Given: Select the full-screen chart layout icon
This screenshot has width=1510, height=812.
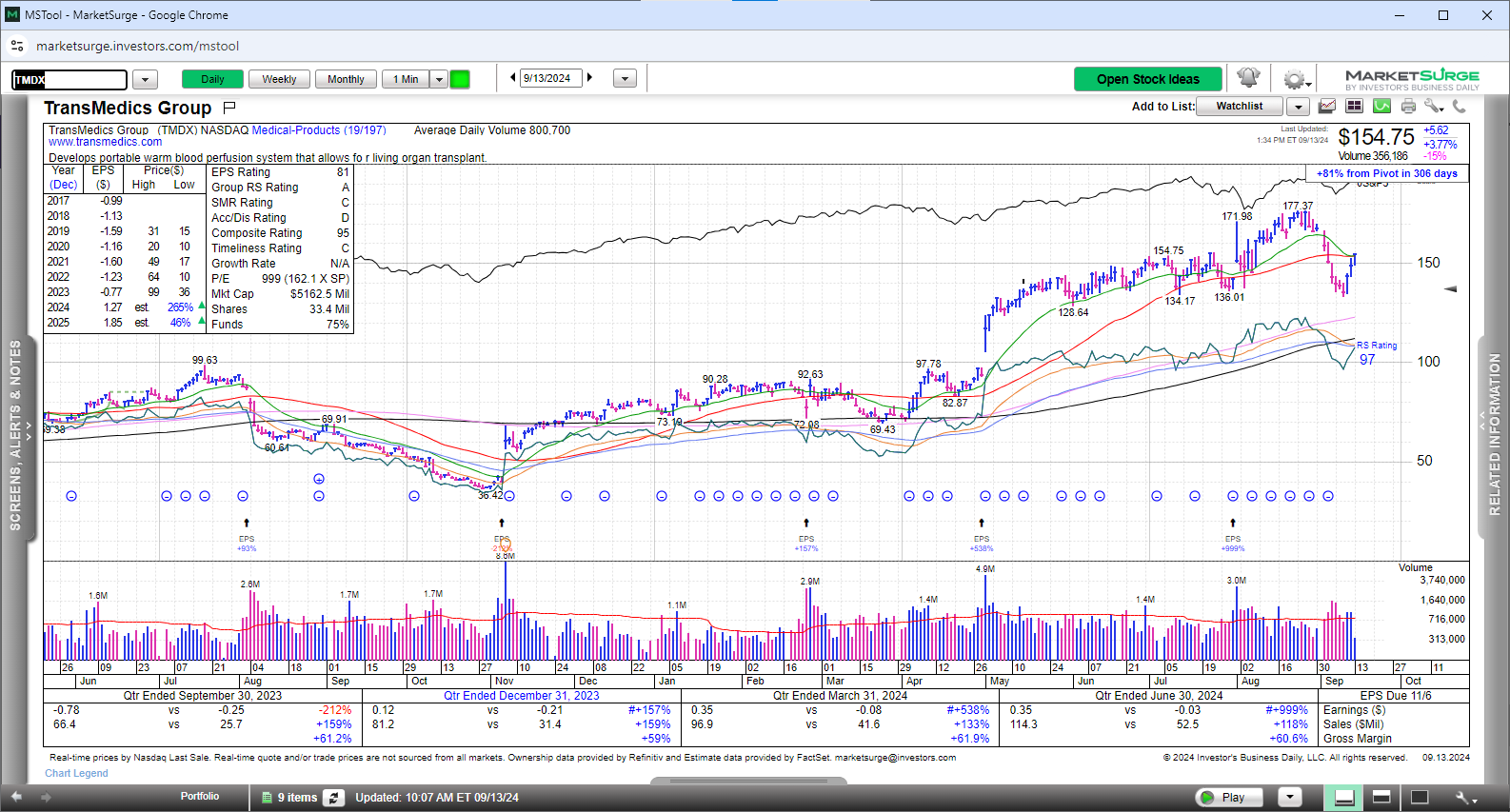Looking at the screenshot, I should [1419, 798].
